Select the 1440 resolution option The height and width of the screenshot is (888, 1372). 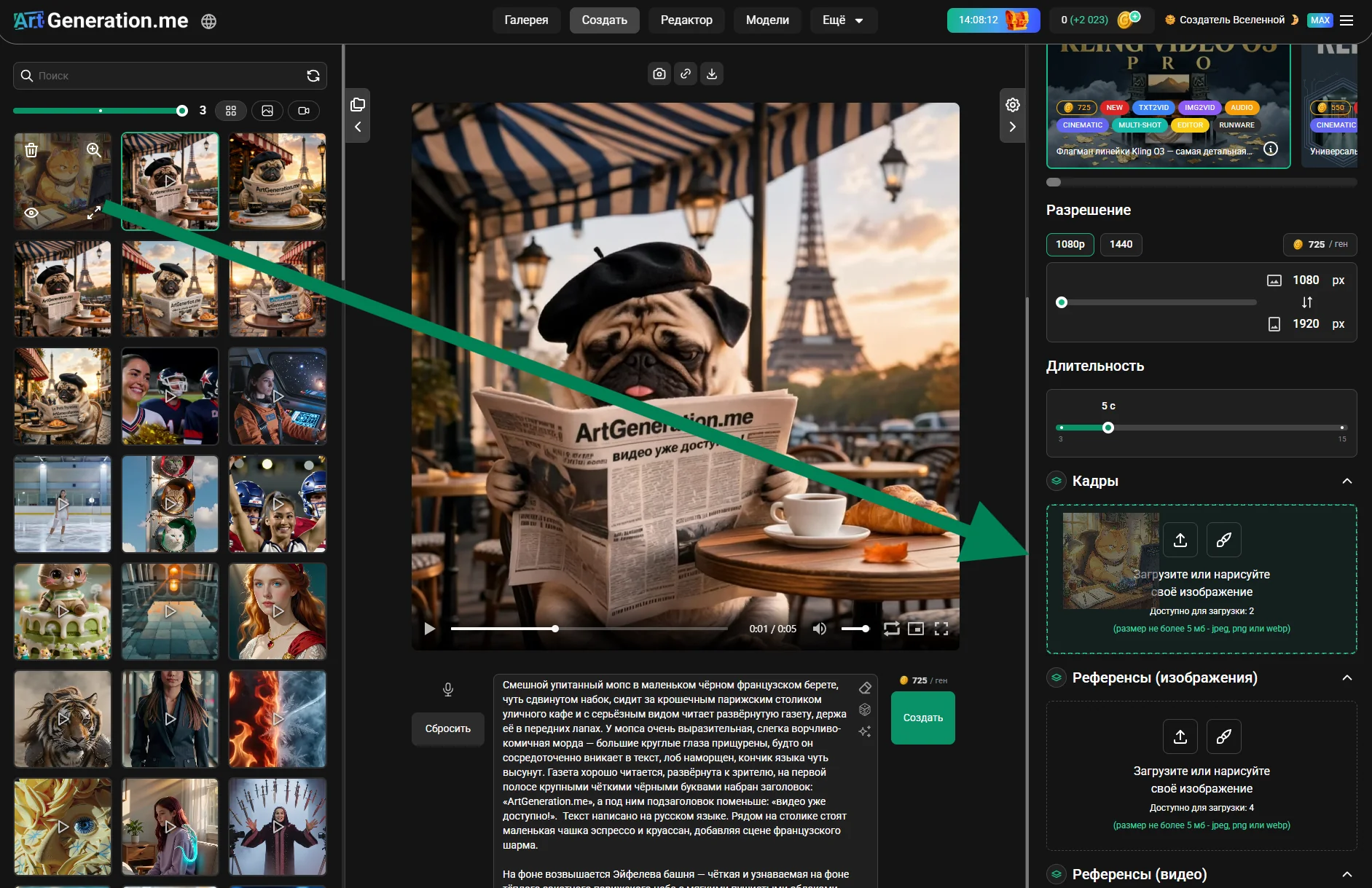pos(1121,244)
